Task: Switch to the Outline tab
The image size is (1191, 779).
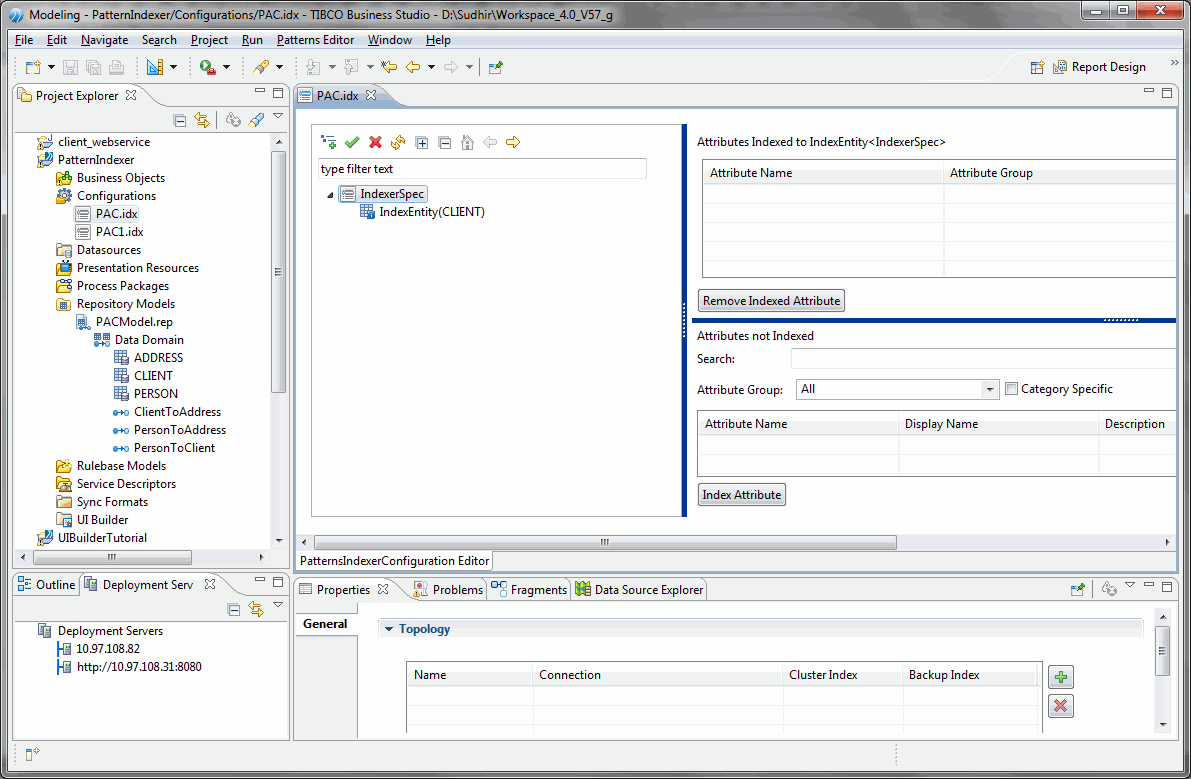Action: click(47, 585)
